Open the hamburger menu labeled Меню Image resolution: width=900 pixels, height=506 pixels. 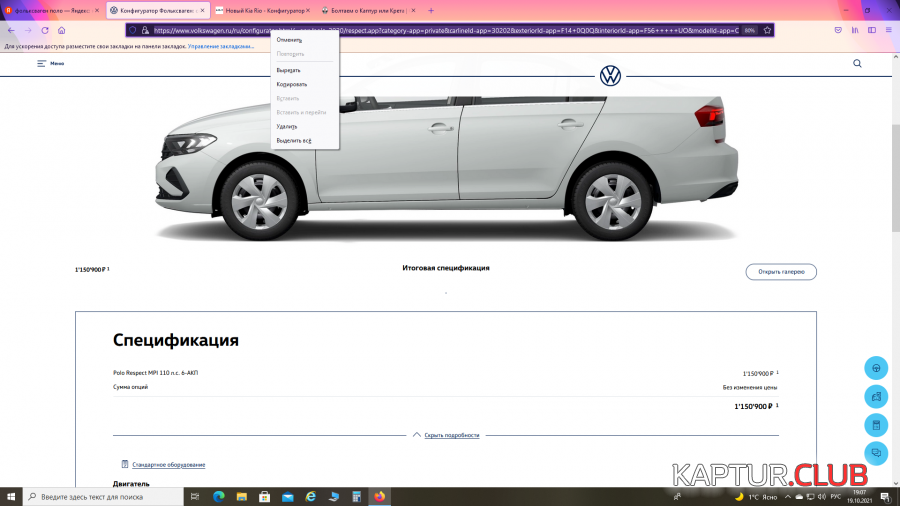[x=50, y=63]
